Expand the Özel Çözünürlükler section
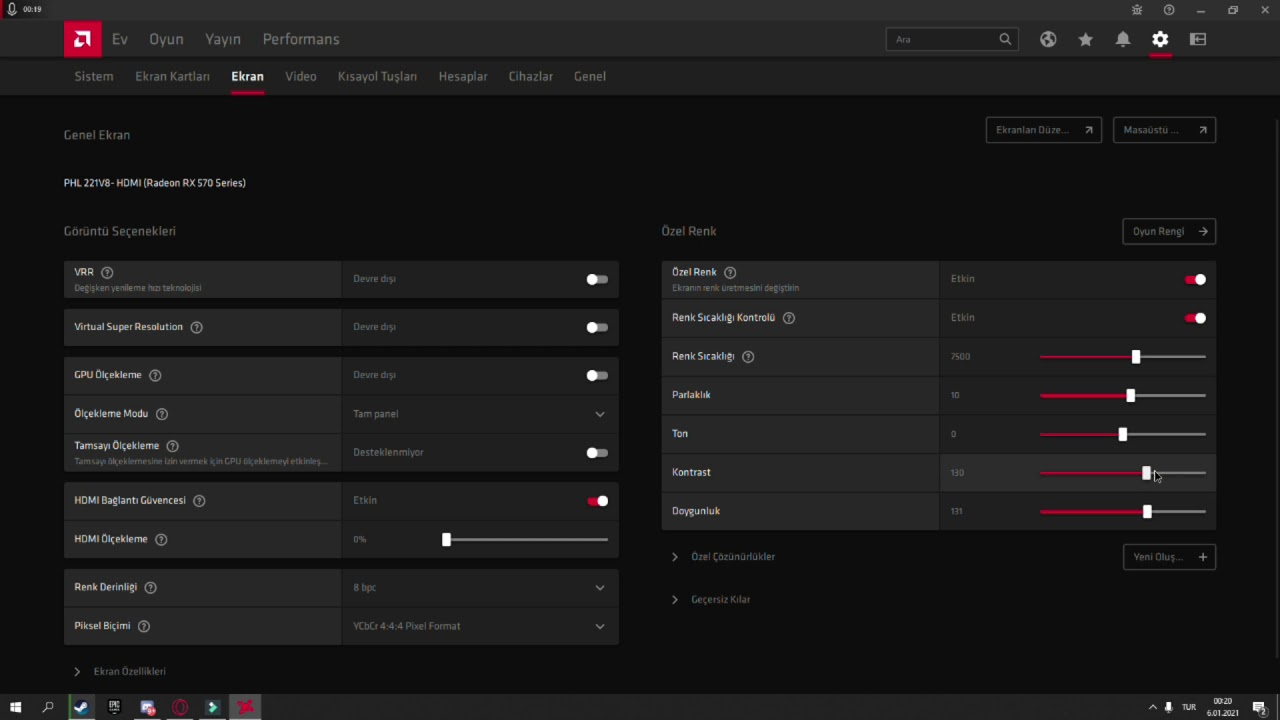The image size is (1280, 720). tap(732, 557)
